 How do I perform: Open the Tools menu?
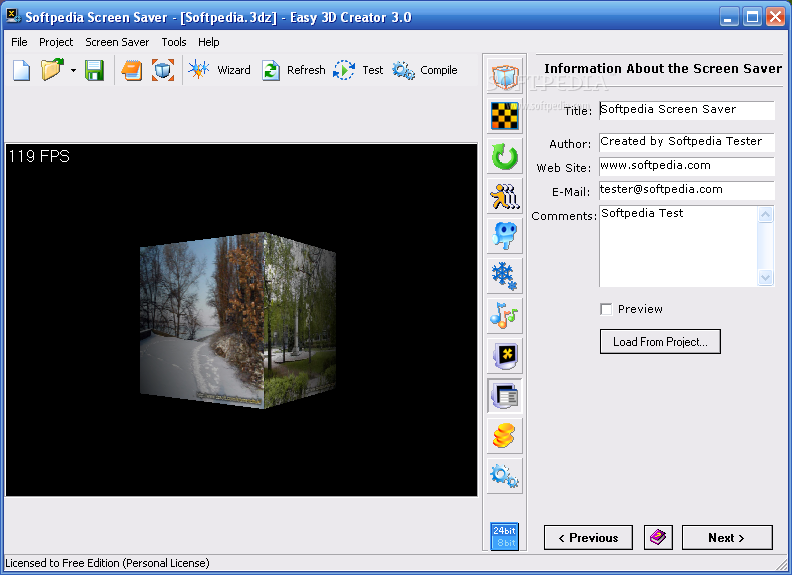(174, 42)
